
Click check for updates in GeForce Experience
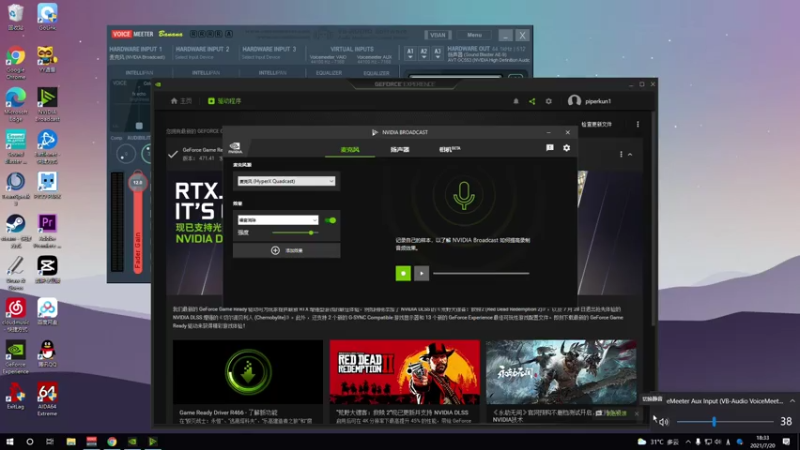point(596,124)
